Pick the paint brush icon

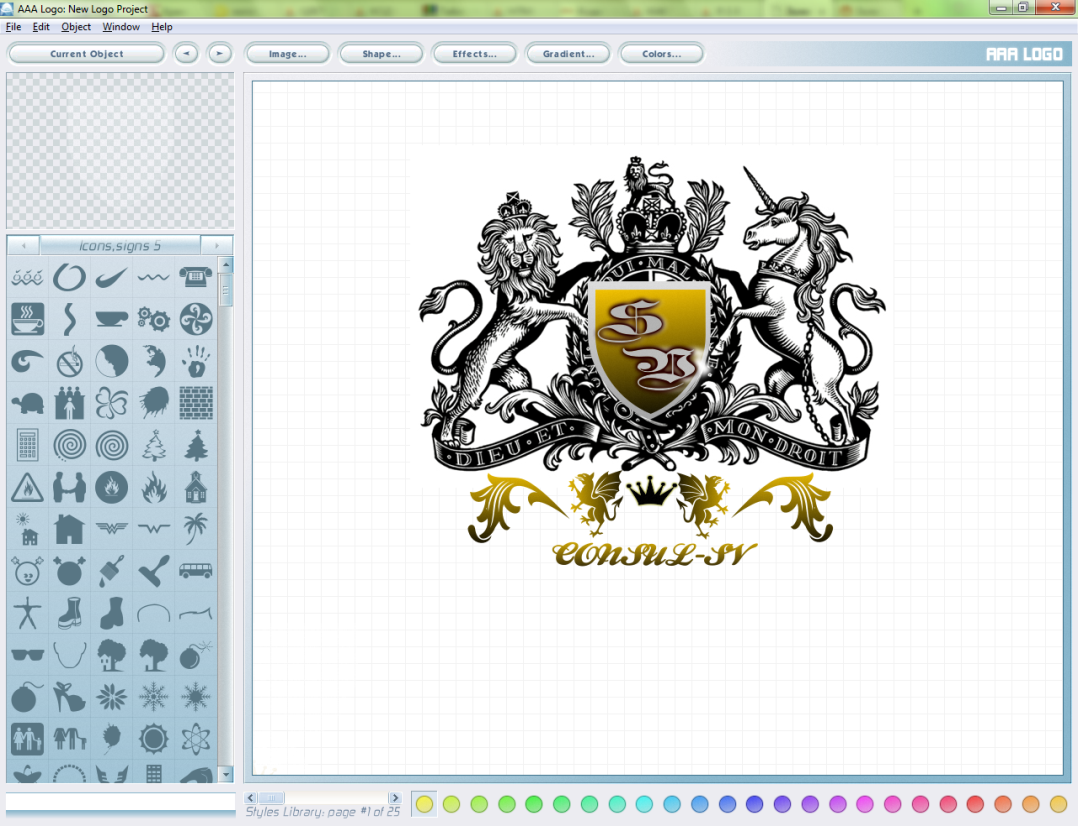click(x=111, y=571)
